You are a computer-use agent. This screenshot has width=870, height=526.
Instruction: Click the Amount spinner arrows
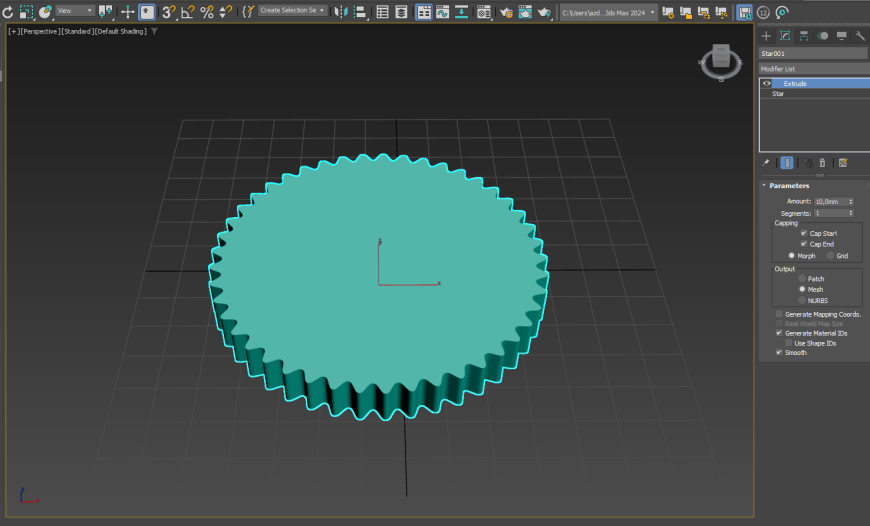[x=851, y=201]
